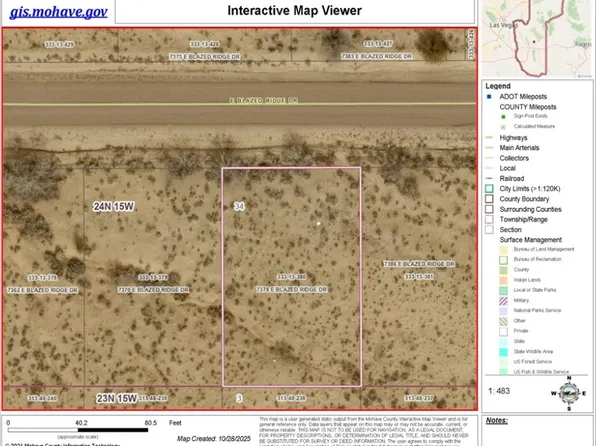
Task: Click parcel label 313-48-240
Action: (42, 398)
